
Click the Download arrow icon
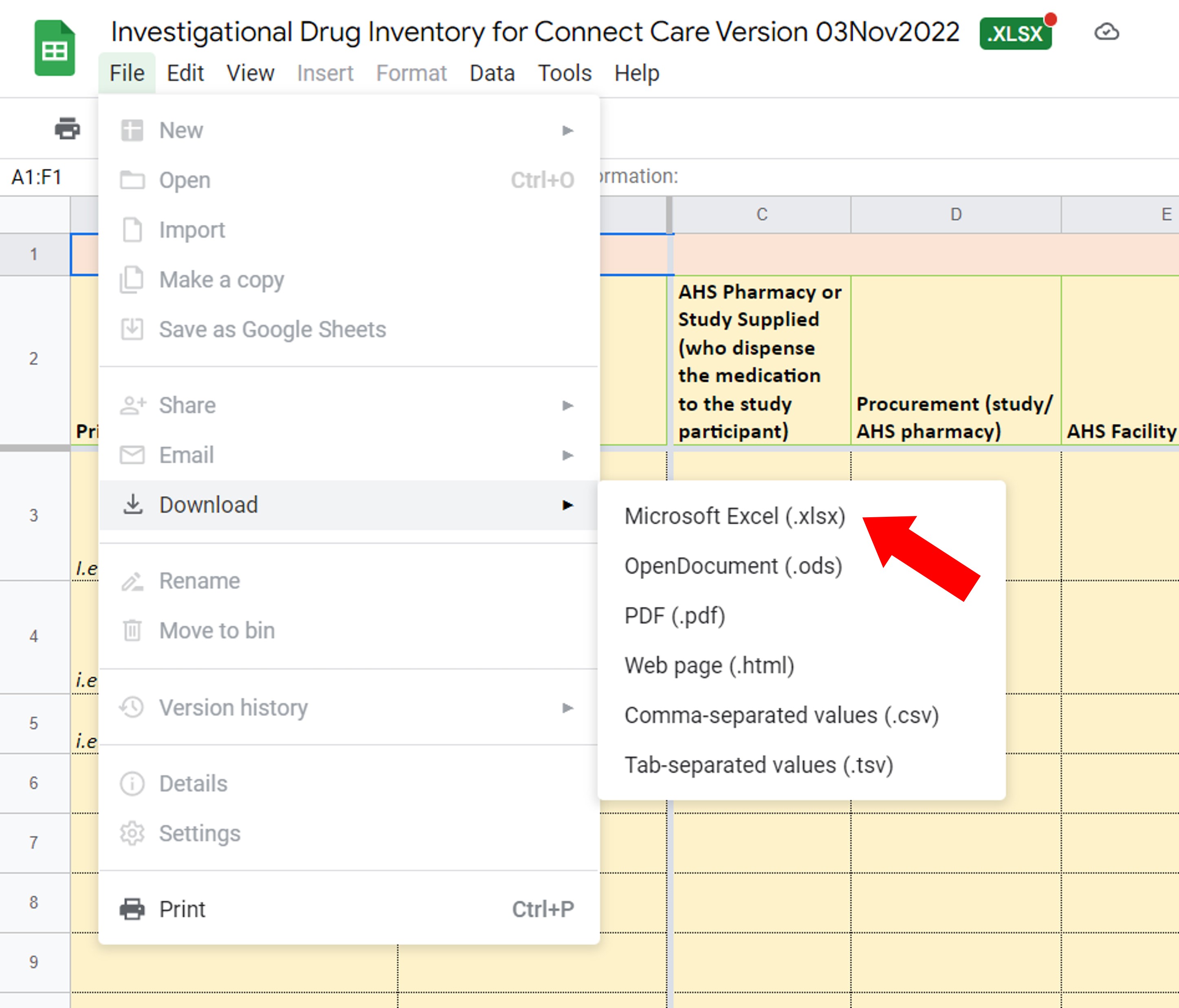(132, 505)
